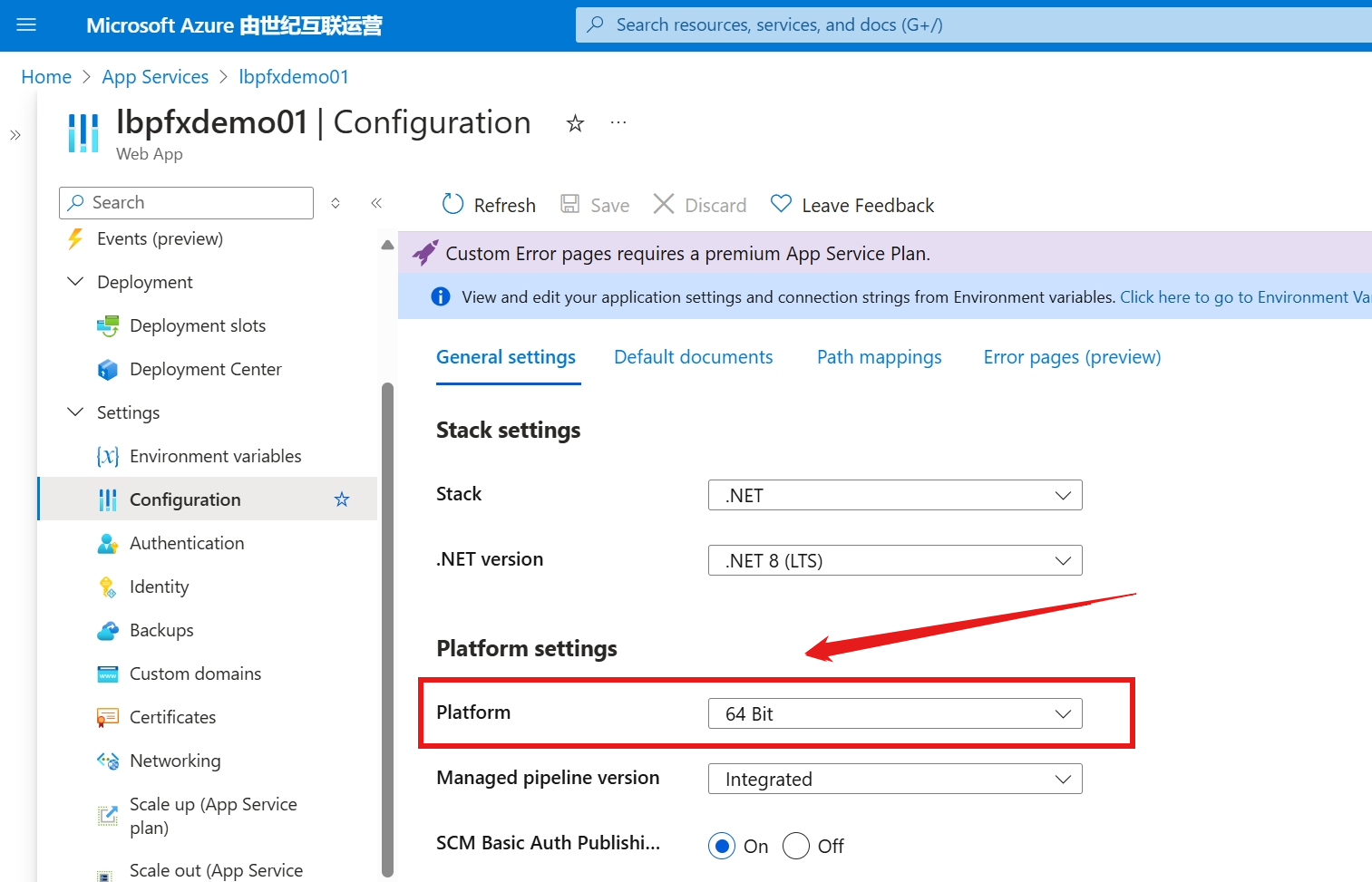Unfavorite Configuration using the blue star
Screen dimensions: 1372x882
342,499
